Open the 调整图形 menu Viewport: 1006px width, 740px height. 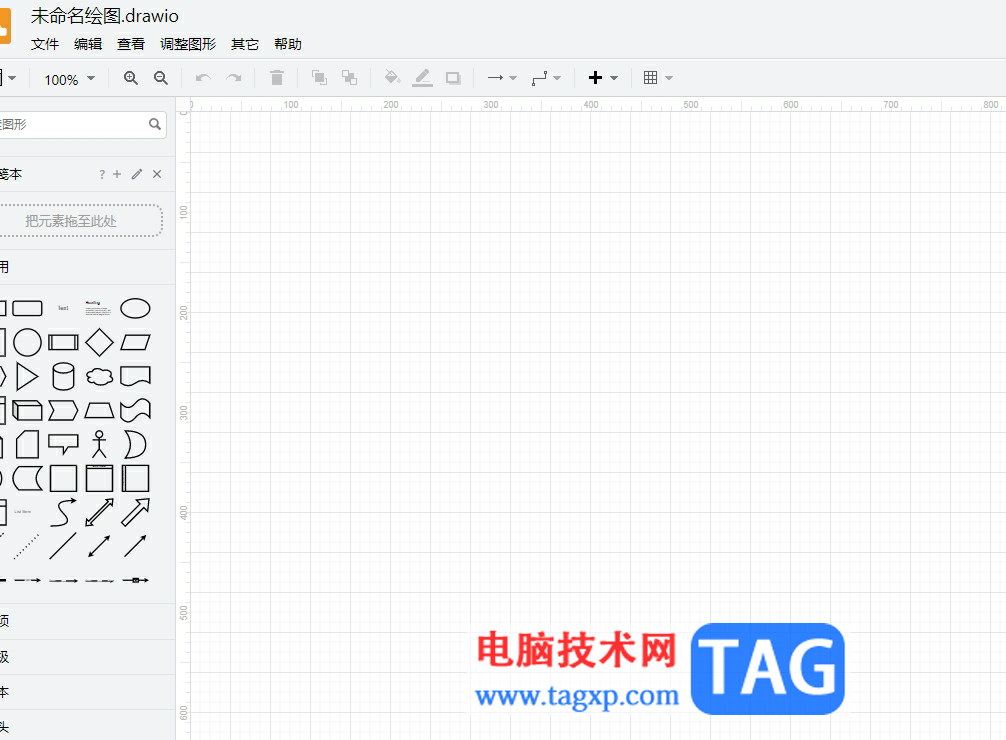pyautogui.click(x=188, y=44)
